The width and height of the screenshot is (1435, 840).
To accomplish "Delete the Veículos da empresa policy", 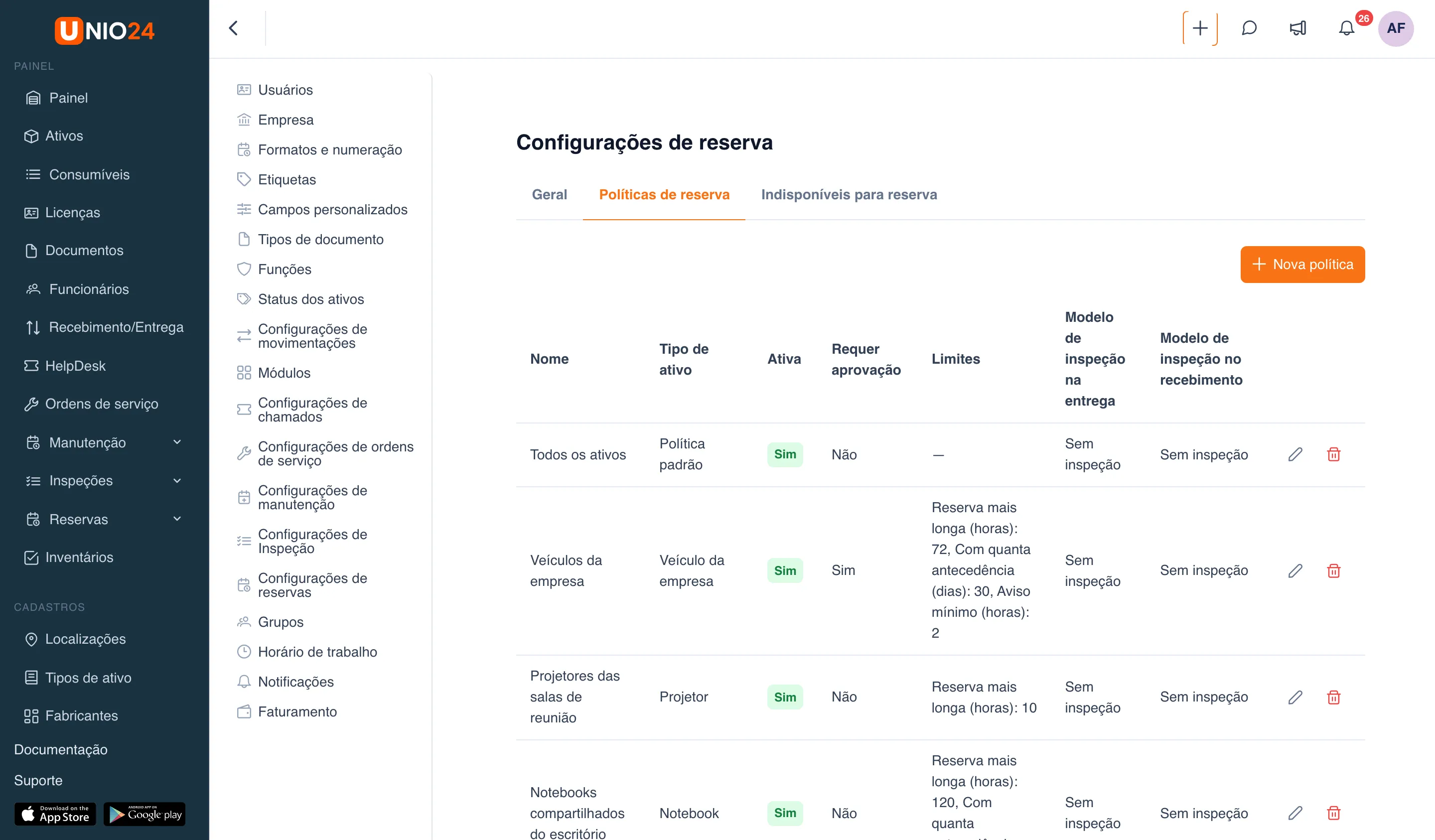I will click(1334, 570).
